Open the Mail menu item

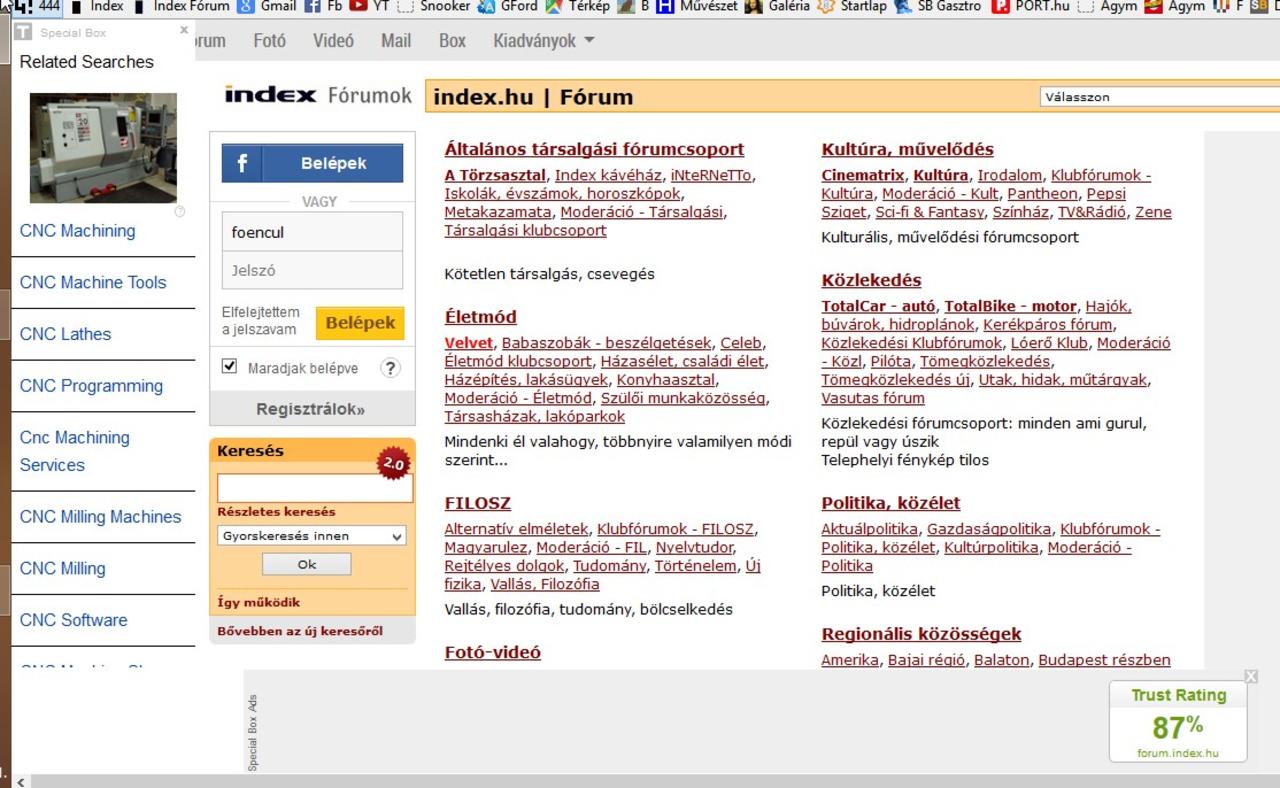(396, 41)
